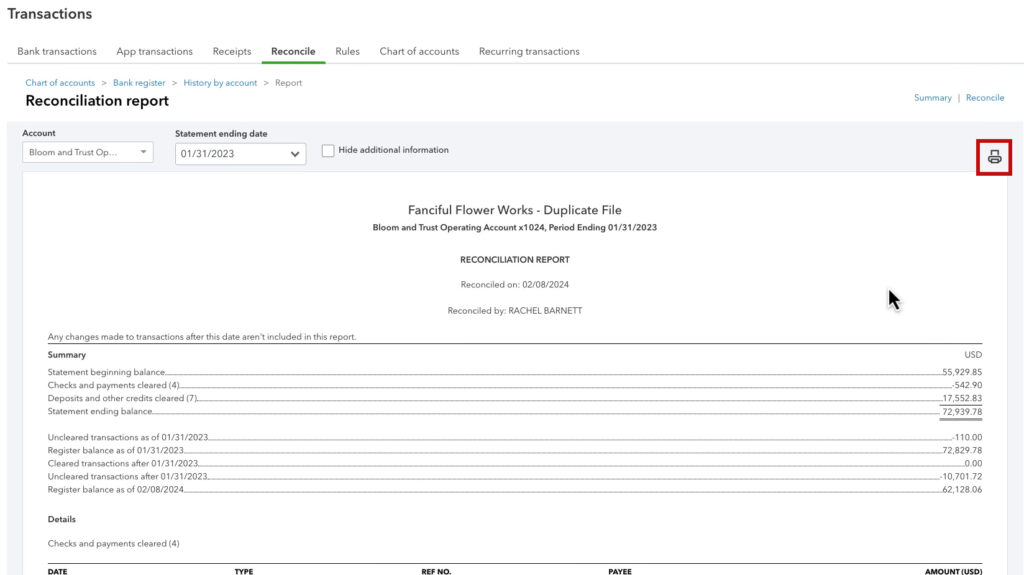Image resolution: width=1024 pixels, height=575 pixels.
Task: Click Chart of accounts breadcrumb link
Action: [60, 83]
